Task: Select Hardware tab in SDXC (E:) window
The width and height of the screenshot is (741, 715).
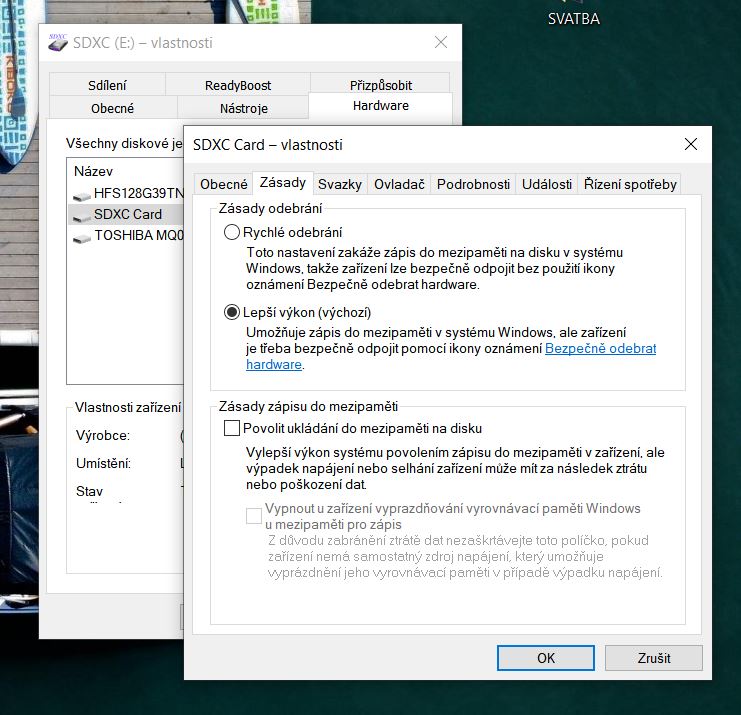Action: 380,105
